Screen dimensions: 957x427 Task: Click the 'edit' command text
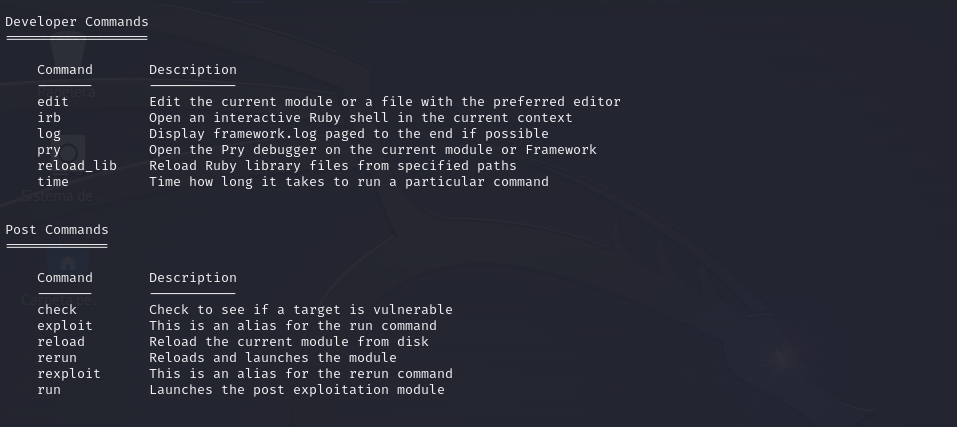point(53,102)
